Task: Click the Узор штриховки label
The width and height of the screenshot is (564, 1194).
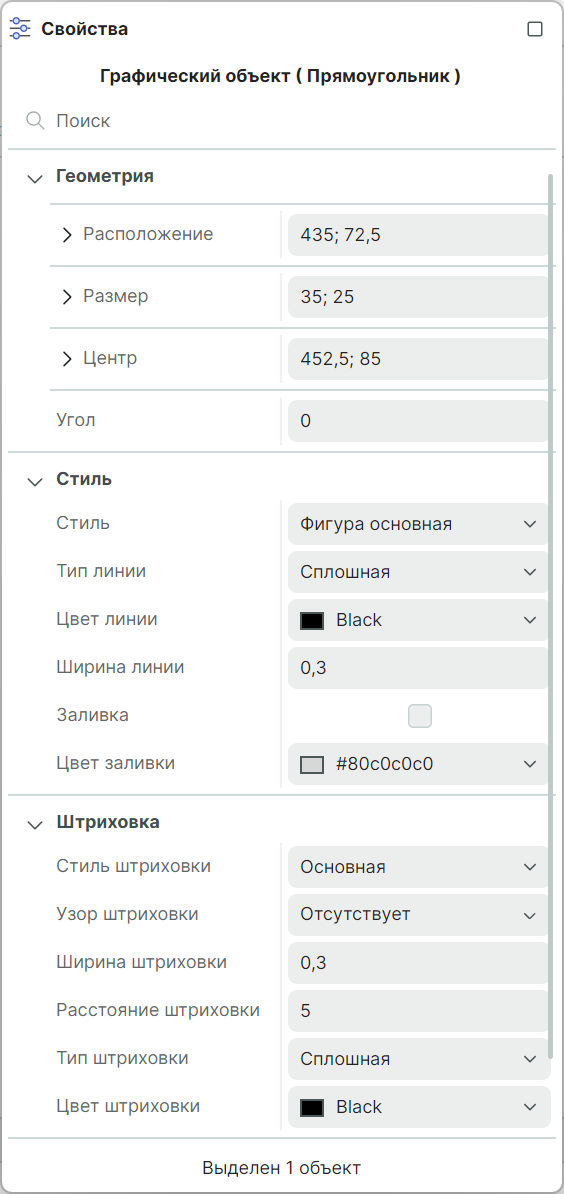Action: point(127,914)
